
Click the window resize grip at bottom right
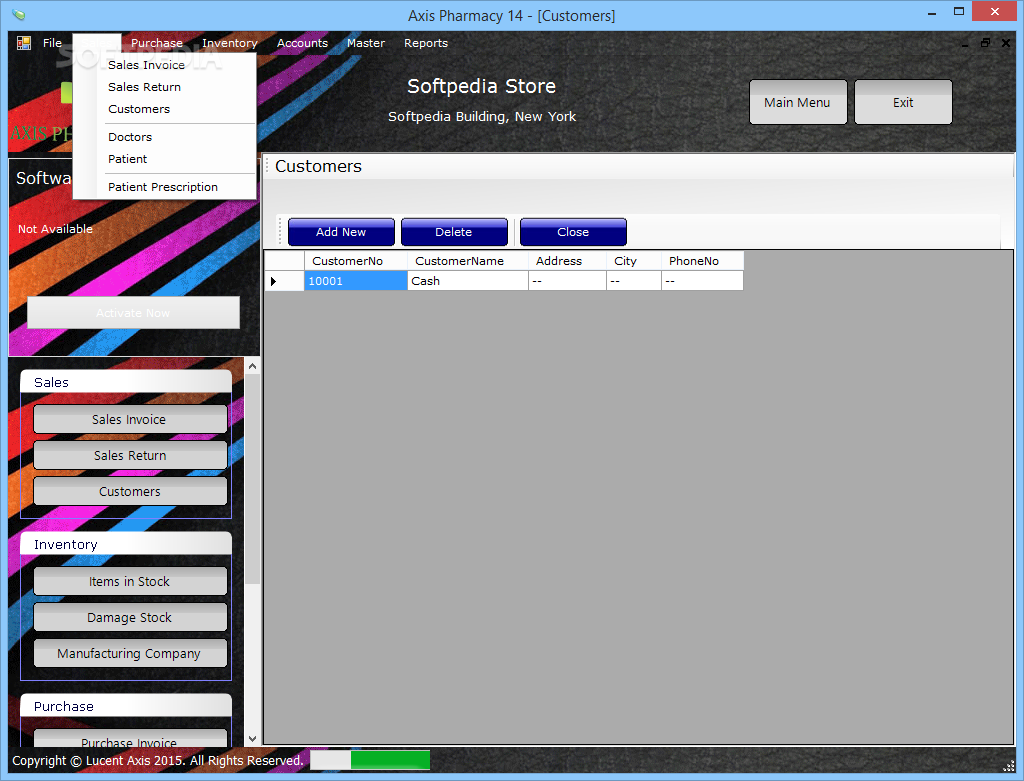(1009, 765)
